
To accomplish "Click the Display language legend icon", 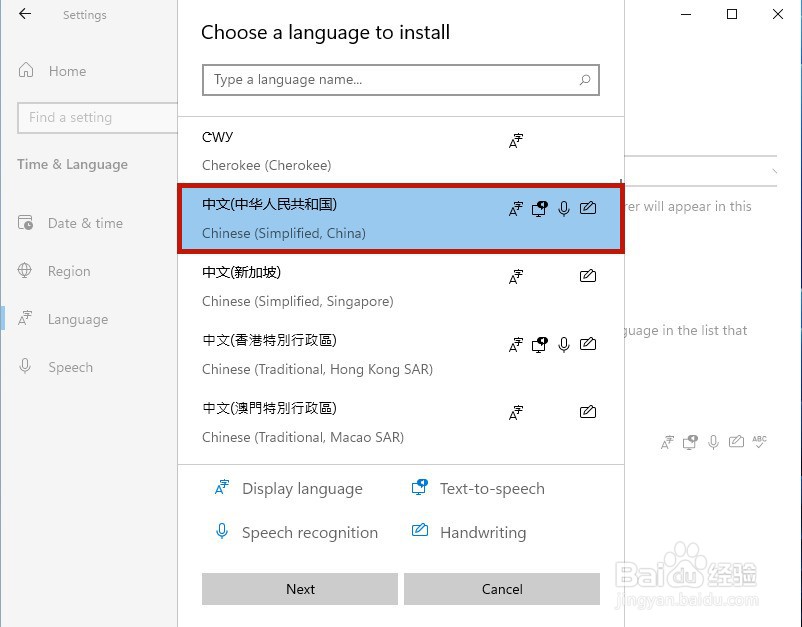I will 222,487.
